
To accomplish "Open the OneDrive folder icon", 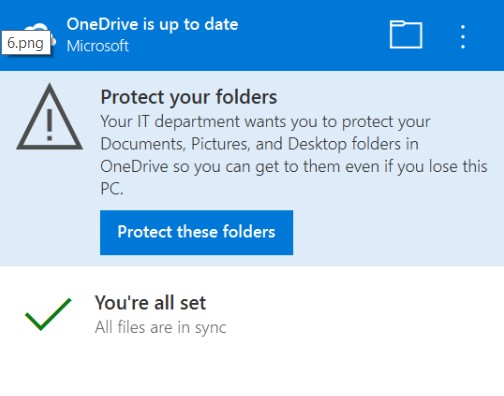I will pos(406,34).
